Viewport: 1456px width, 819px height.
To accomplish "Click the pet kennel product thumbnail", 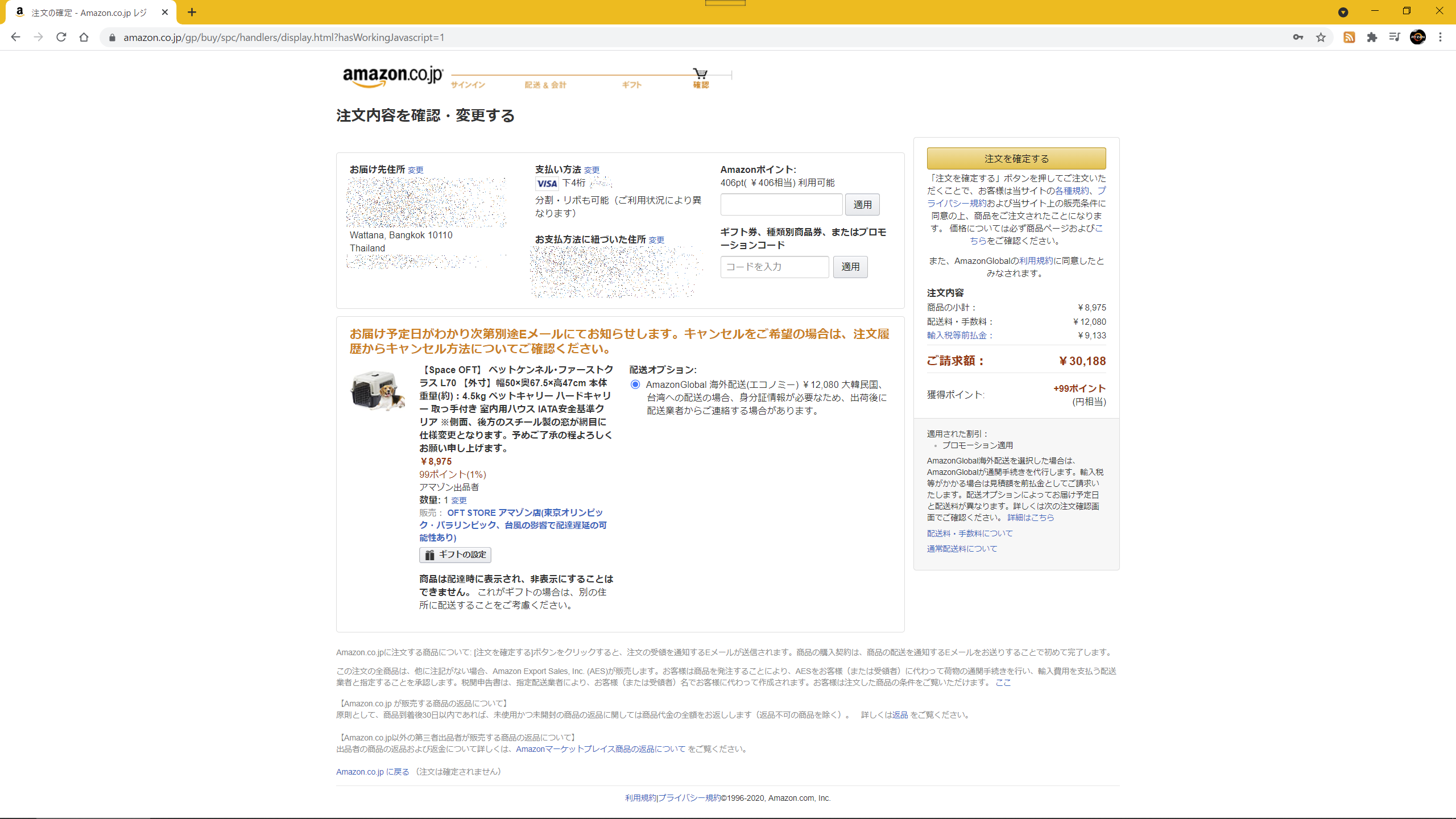I will (x=377, y=390).
